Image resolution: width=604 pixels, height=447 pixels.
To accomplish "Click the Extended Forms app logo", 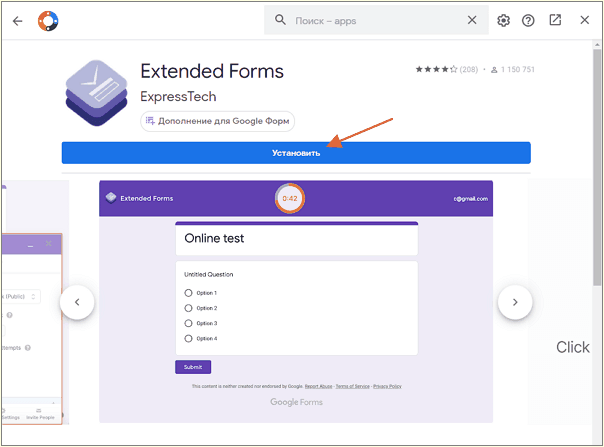I will coord(96,93).
